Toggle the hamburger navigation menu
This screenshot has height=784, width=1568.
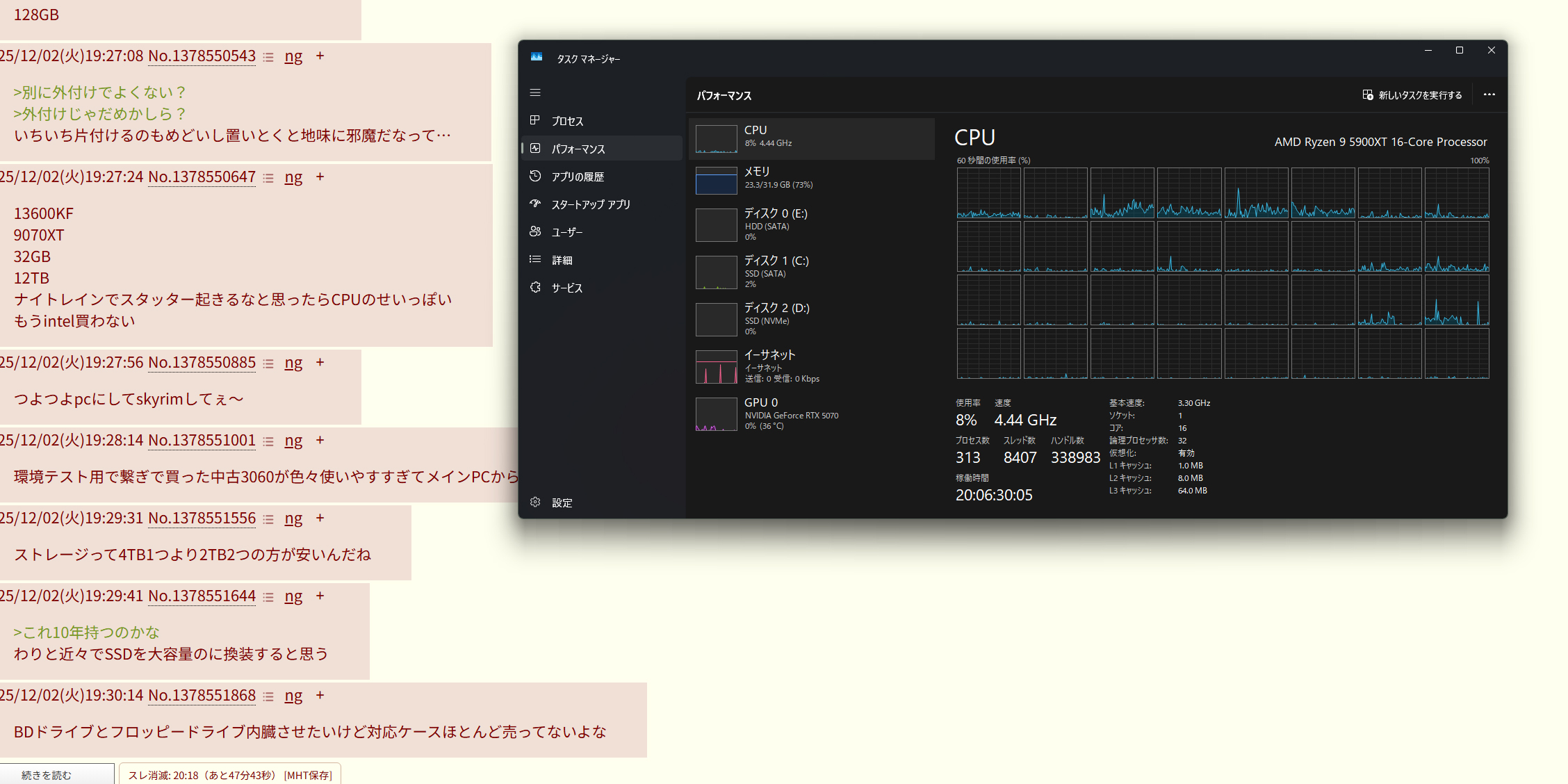(x=534, y=92)
